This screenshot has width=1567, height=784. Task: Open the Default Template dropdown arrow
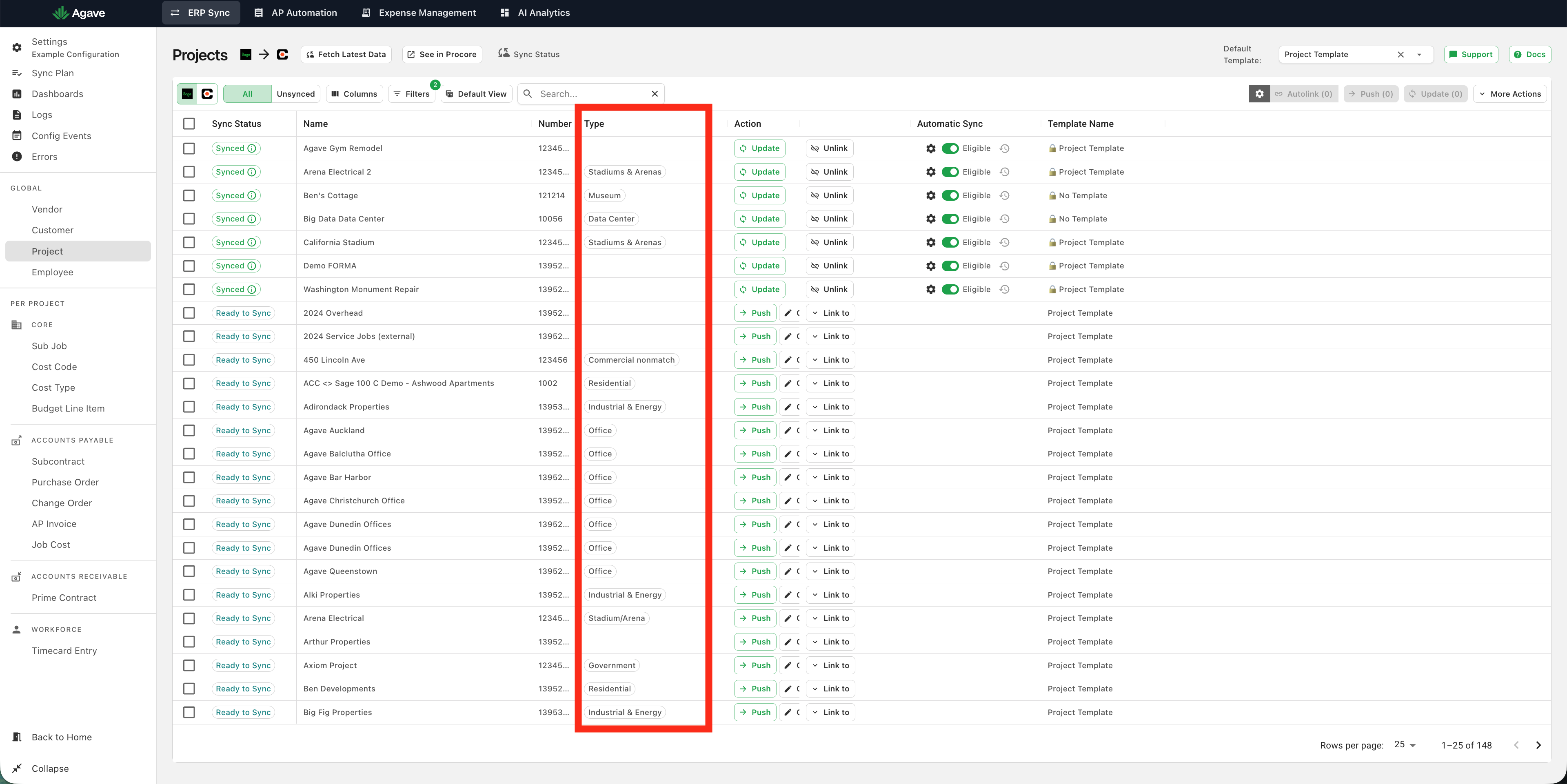pyautogui.click(x=1420, y=54)
